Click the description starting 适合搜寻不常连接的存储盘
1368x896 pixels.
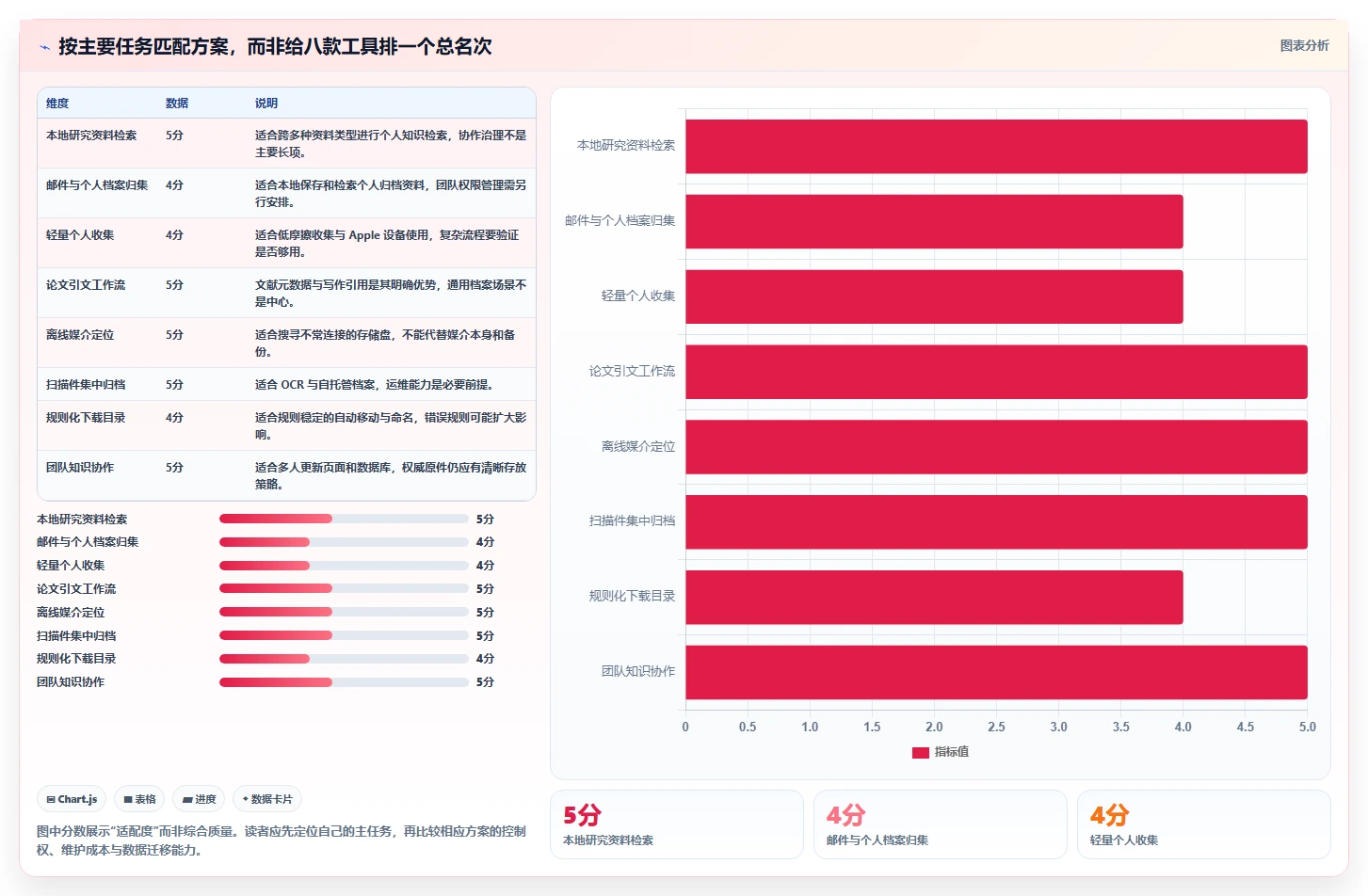[x=385, y=344]
